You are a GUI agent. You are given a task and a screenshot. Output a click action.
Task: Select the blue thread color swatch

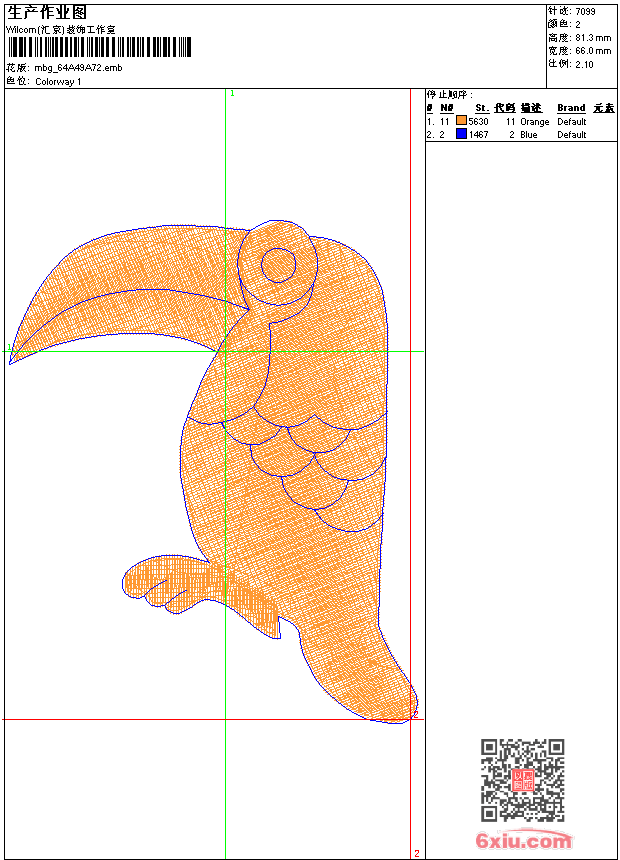click(x=461, y=134)
